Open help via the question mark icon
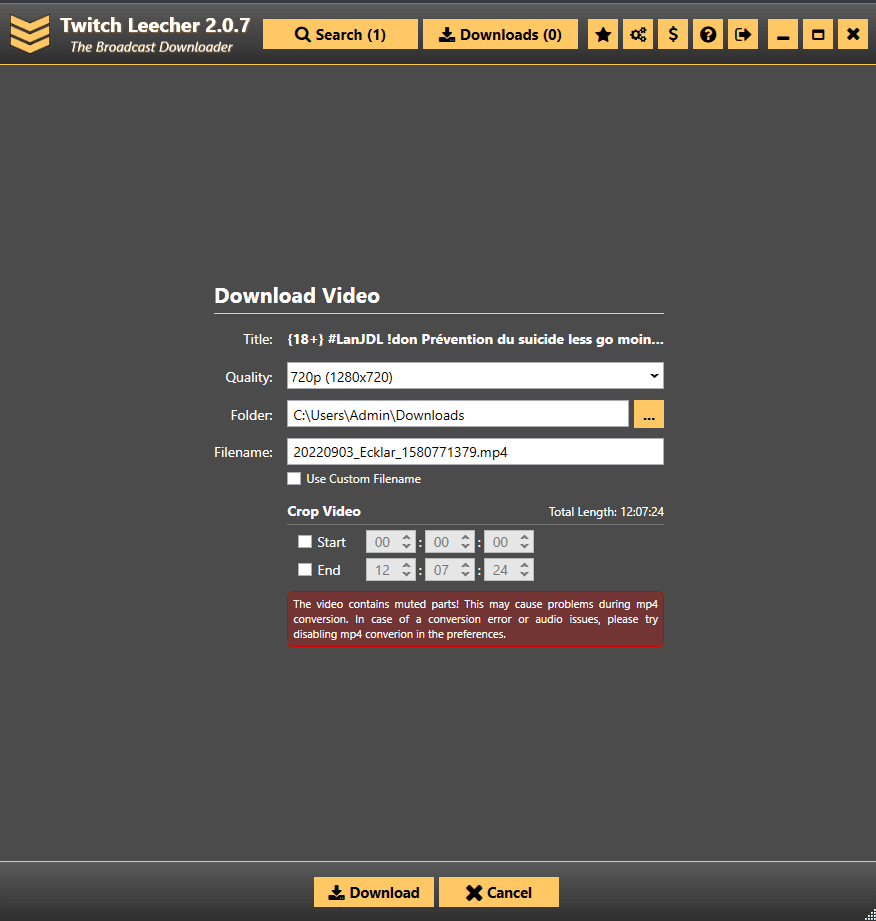Viewport: 876px width, 921px height. pos(708,35)
